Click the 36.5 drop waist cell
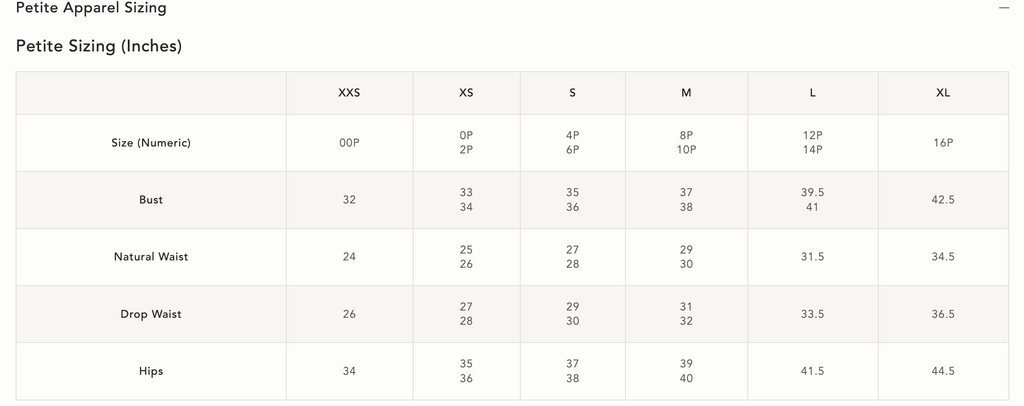 943,314
